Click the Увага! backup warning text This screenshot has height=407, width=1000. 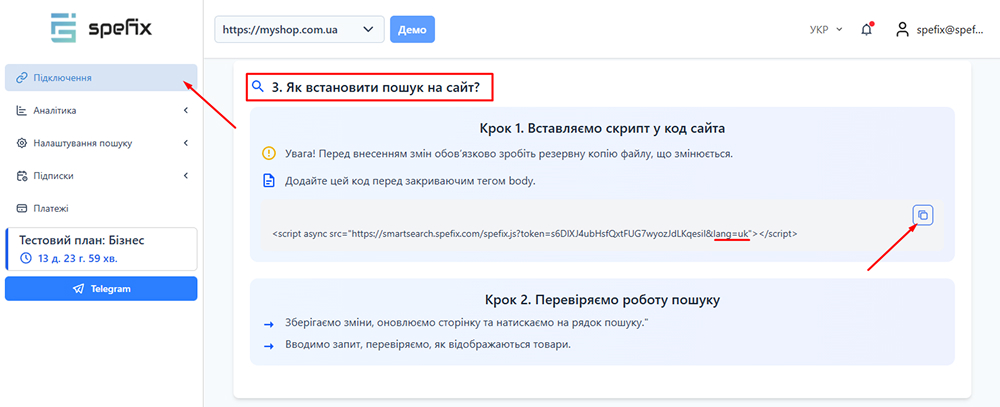click(x=510, y=154)
